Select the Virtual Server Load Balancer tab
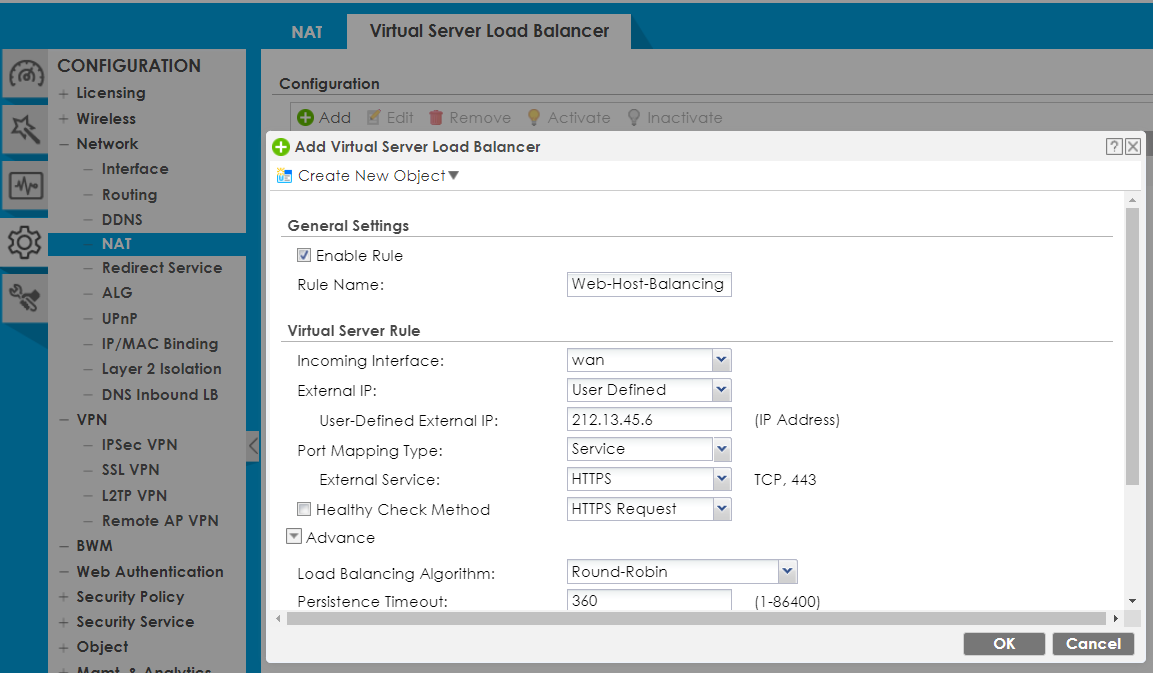 pos(489,32)
